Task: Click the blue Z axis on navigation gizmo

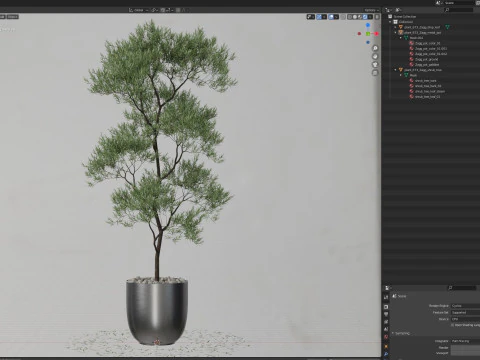Action: coord(368,25)
